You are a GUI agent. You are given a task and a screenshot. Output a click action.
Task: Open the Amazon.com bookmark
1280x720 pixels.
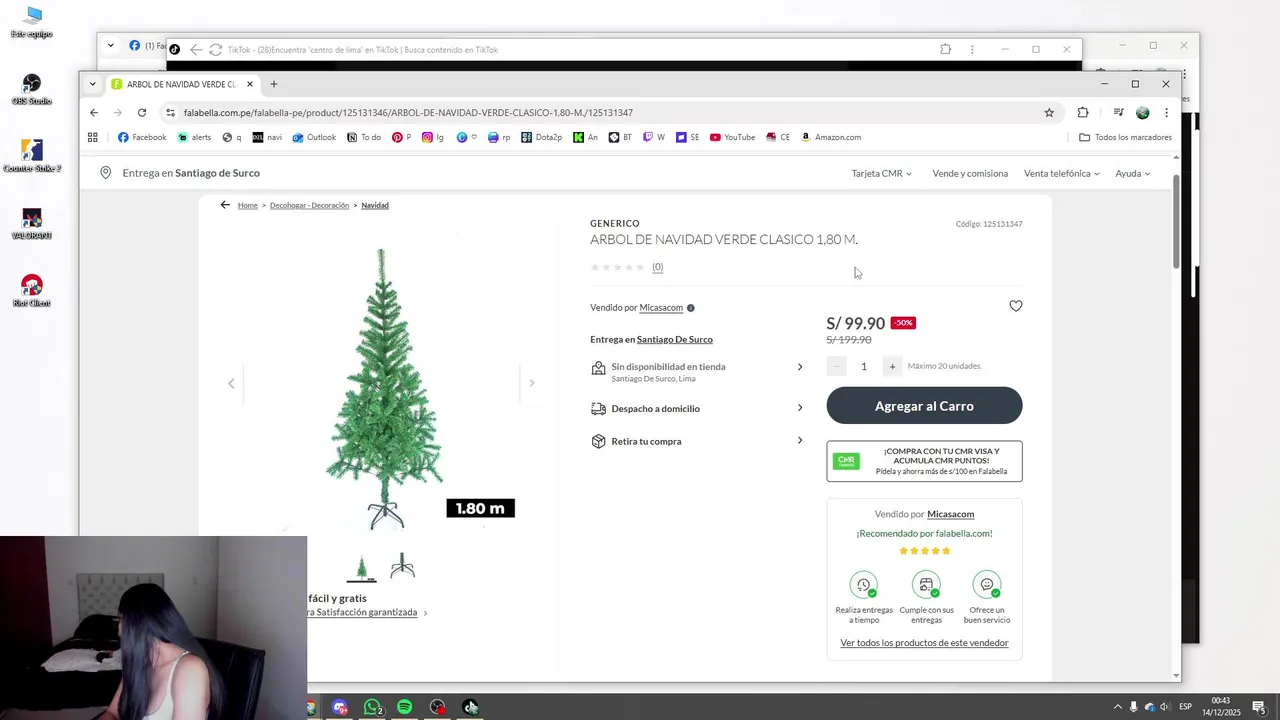(831, 137)
